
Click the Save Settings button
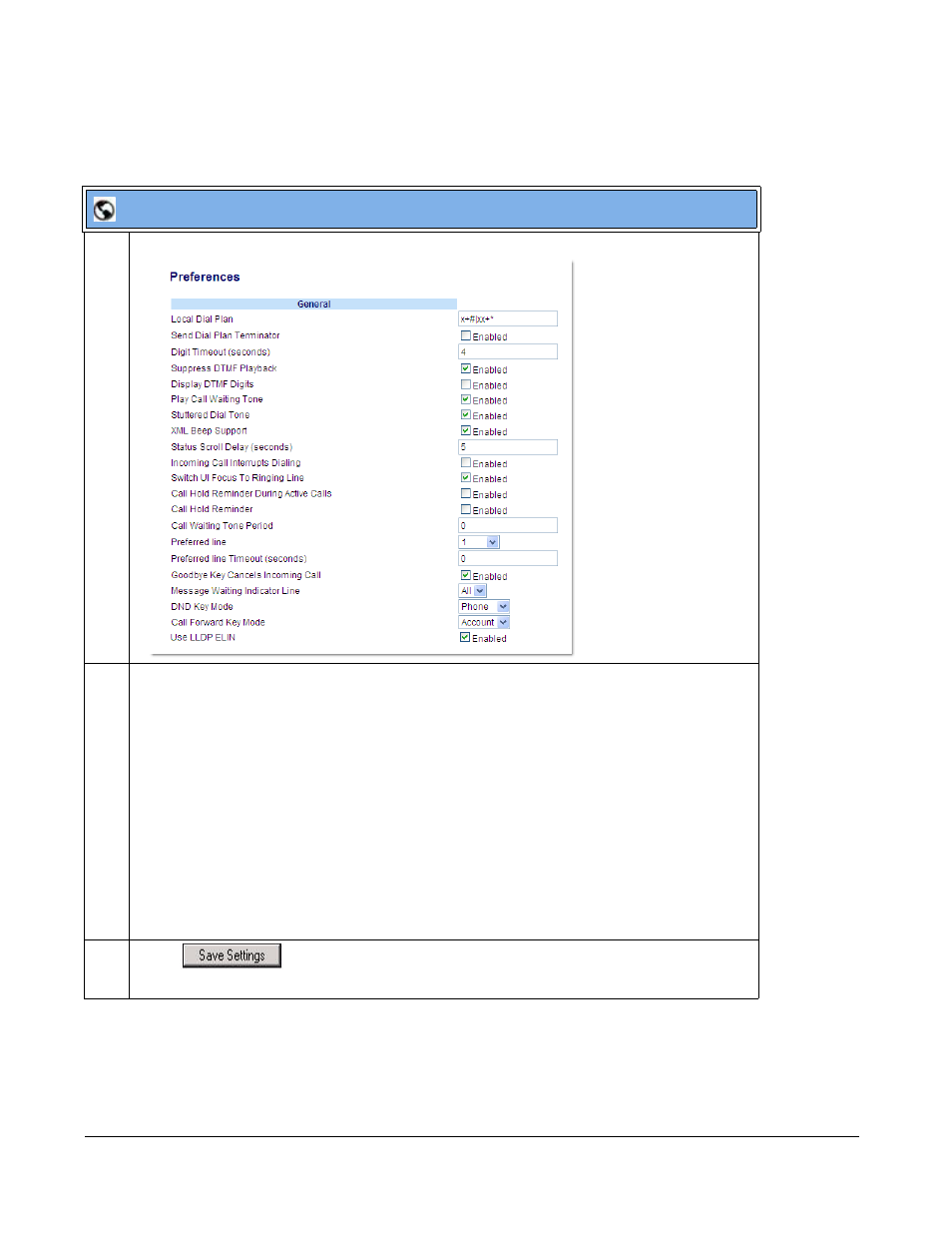point(232,955)
